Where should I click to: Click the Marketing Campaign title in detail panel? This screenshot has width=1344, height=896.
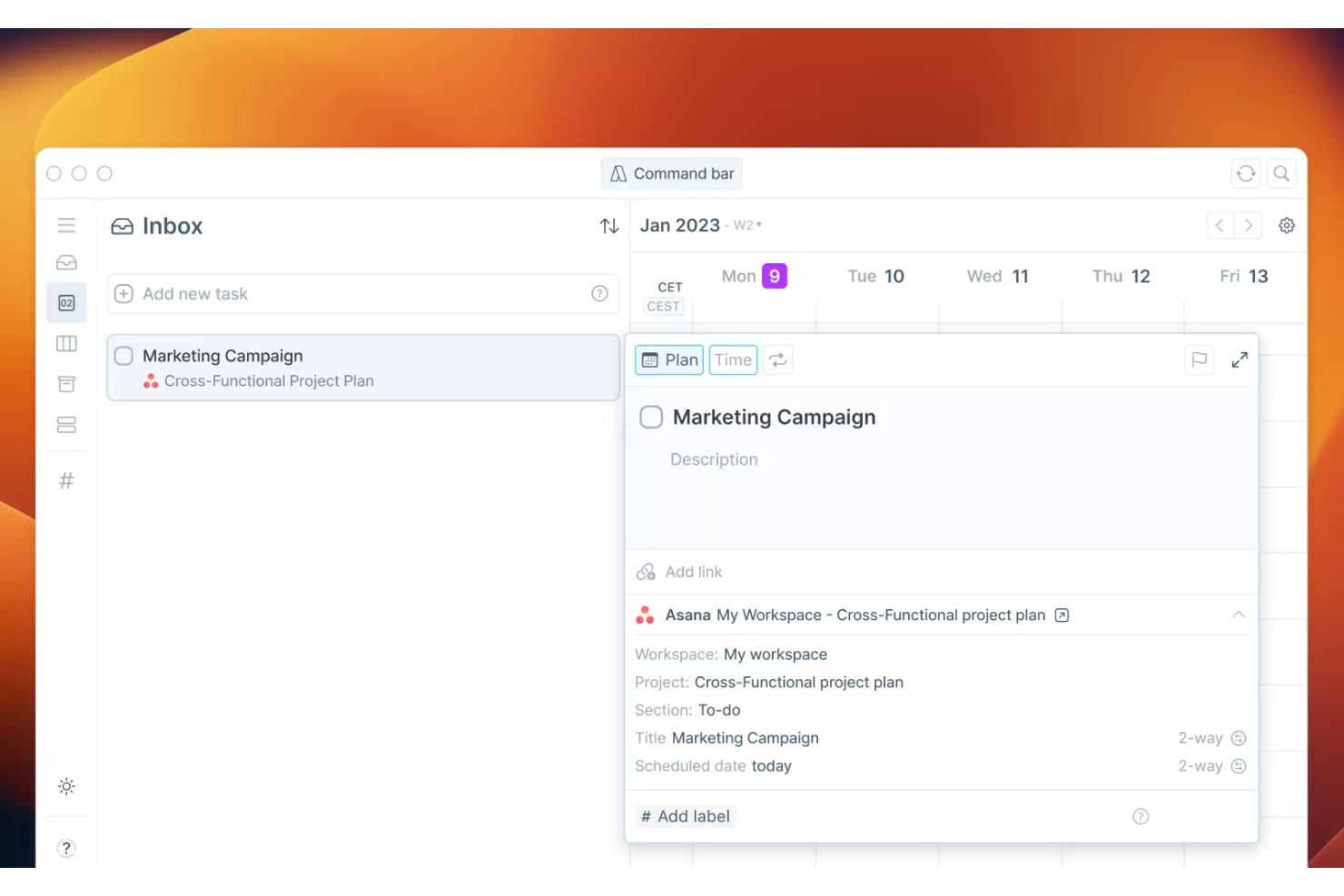coord(774,417)
